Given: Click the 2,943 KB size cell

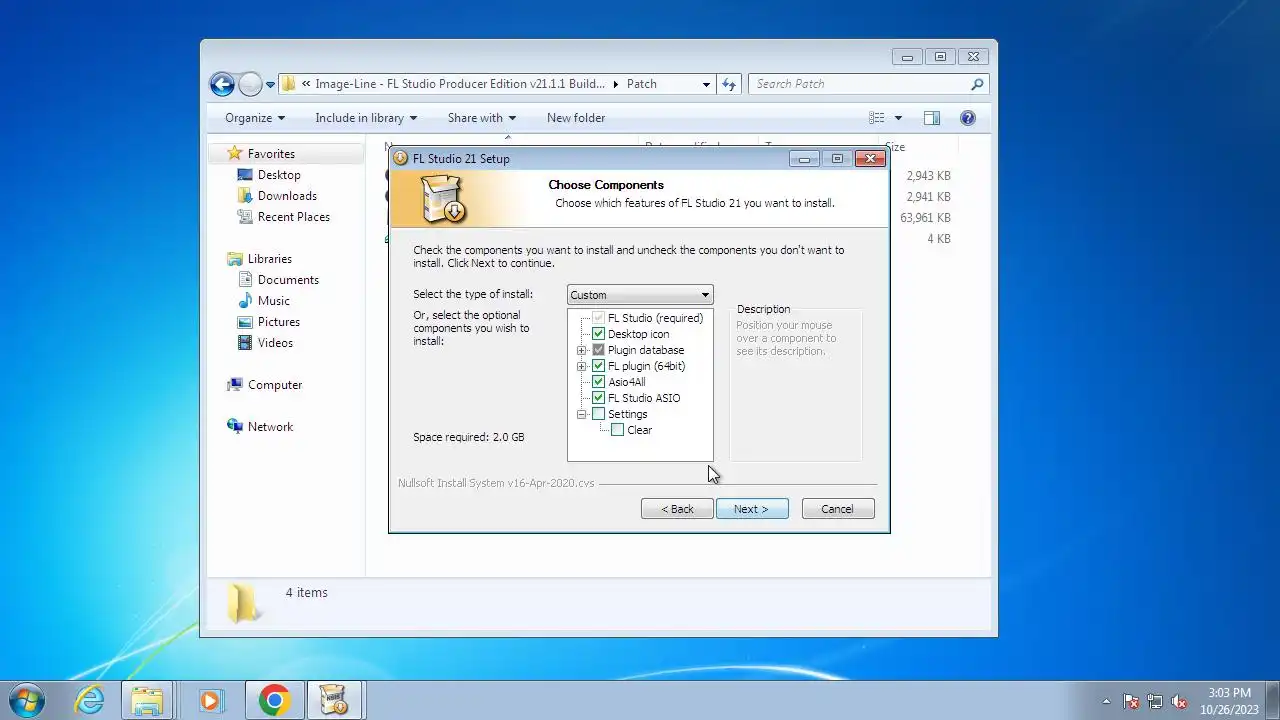Looking at the screenshot, I should click(x=928, y=176).
